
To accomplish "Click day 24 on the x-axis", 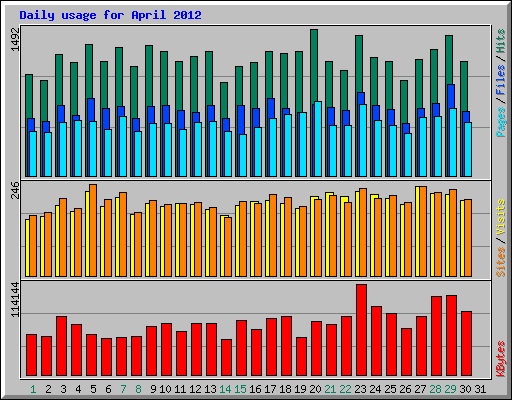I will [x=375, y=389].
